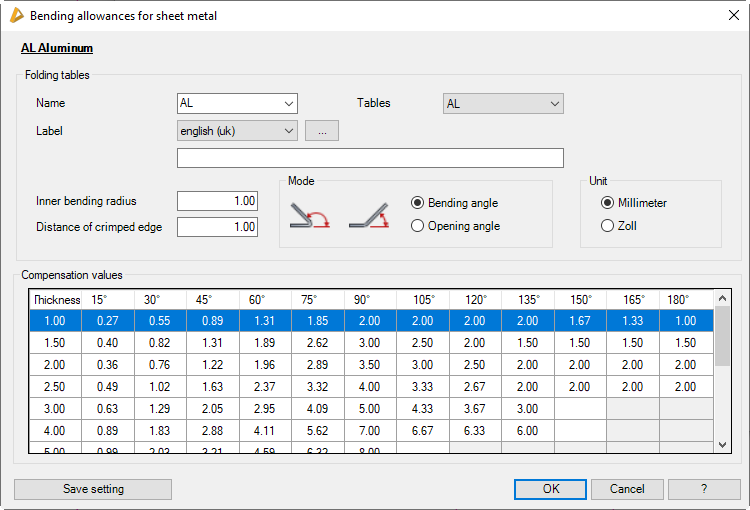Open help with the ? button

coord(704,489)
